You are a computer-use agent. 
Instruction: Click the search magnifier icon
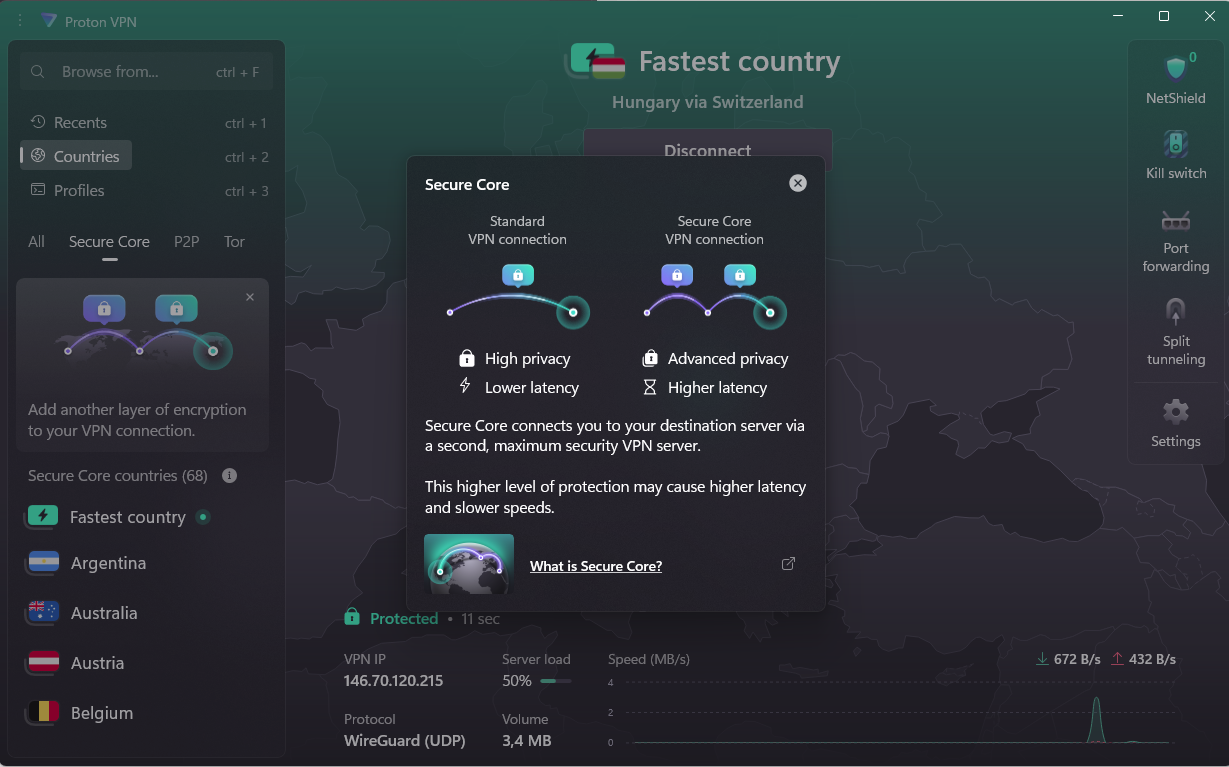click(x=38, y=72)
